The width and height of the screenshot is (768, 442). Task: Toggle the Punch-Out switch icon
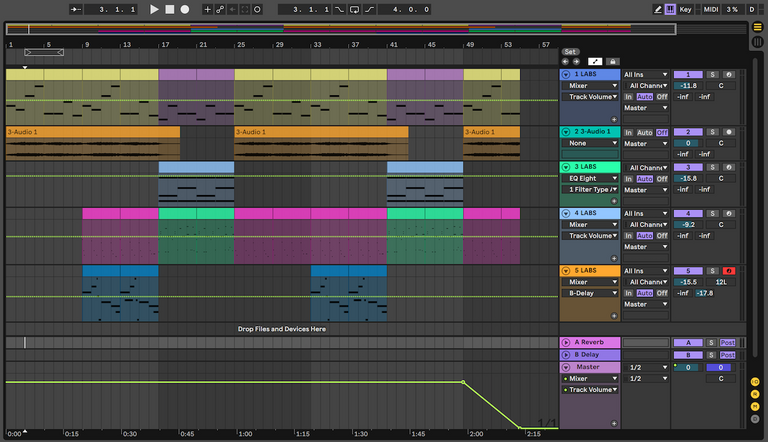(369, 9)
